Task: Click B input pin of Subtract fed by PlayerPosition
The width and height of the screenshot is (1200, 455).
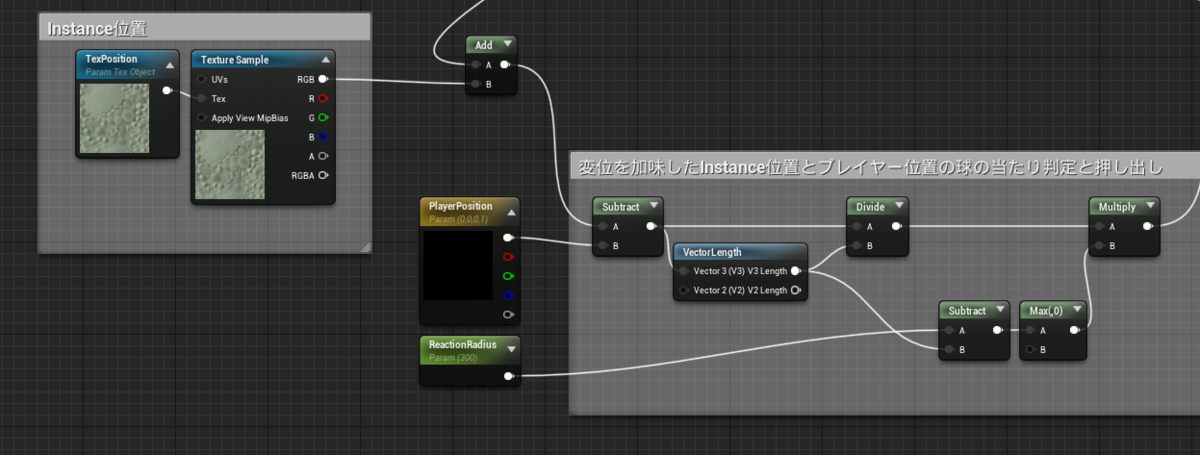Action: click(x=602, y=245)
